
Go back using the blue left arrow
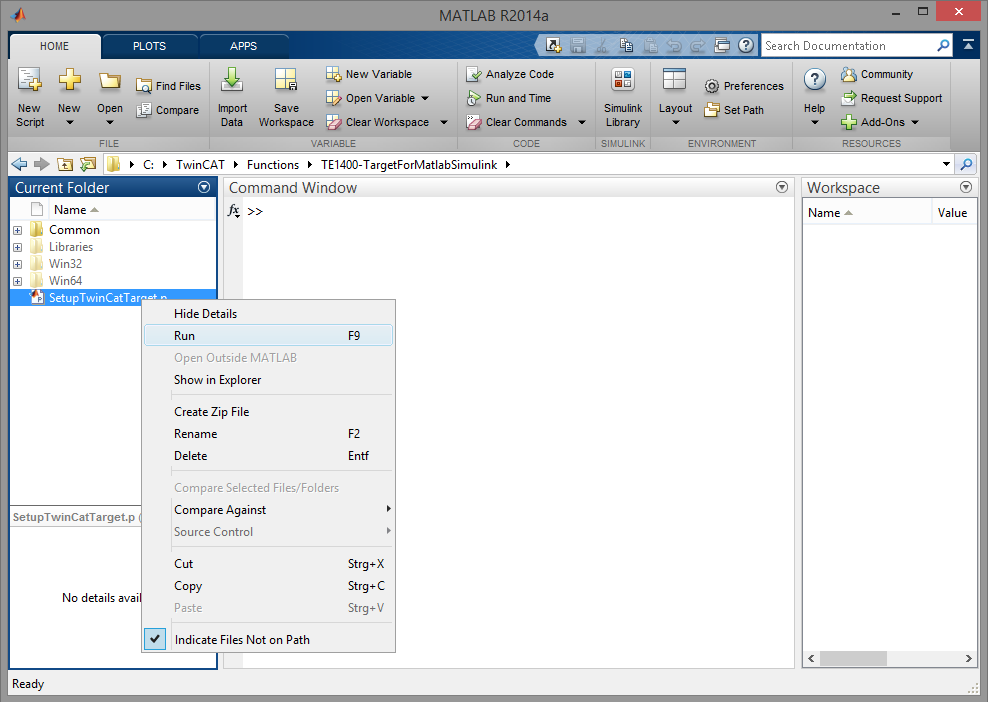click(x=19, y=164)
